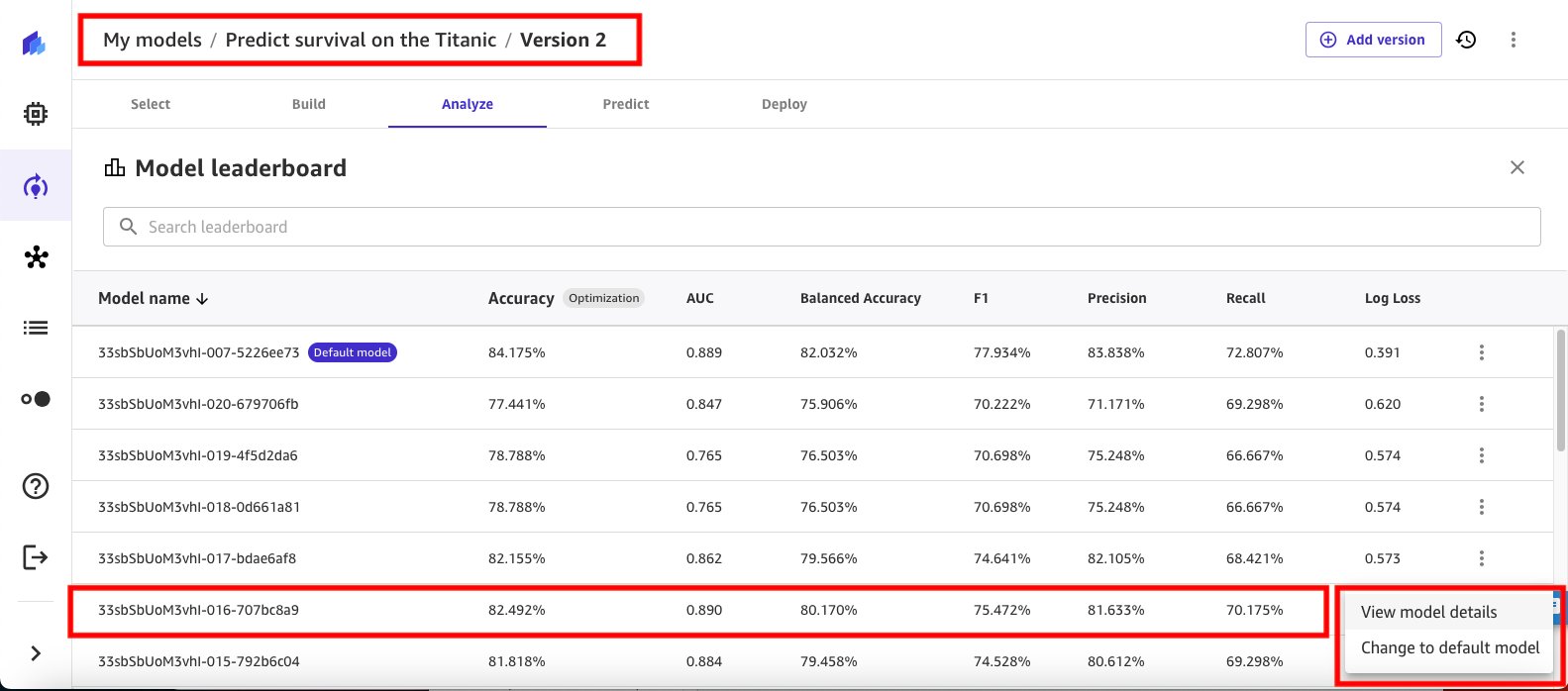
Task: Switch to the Select tab
Action: pyautogui.click(x=151, y=104)
